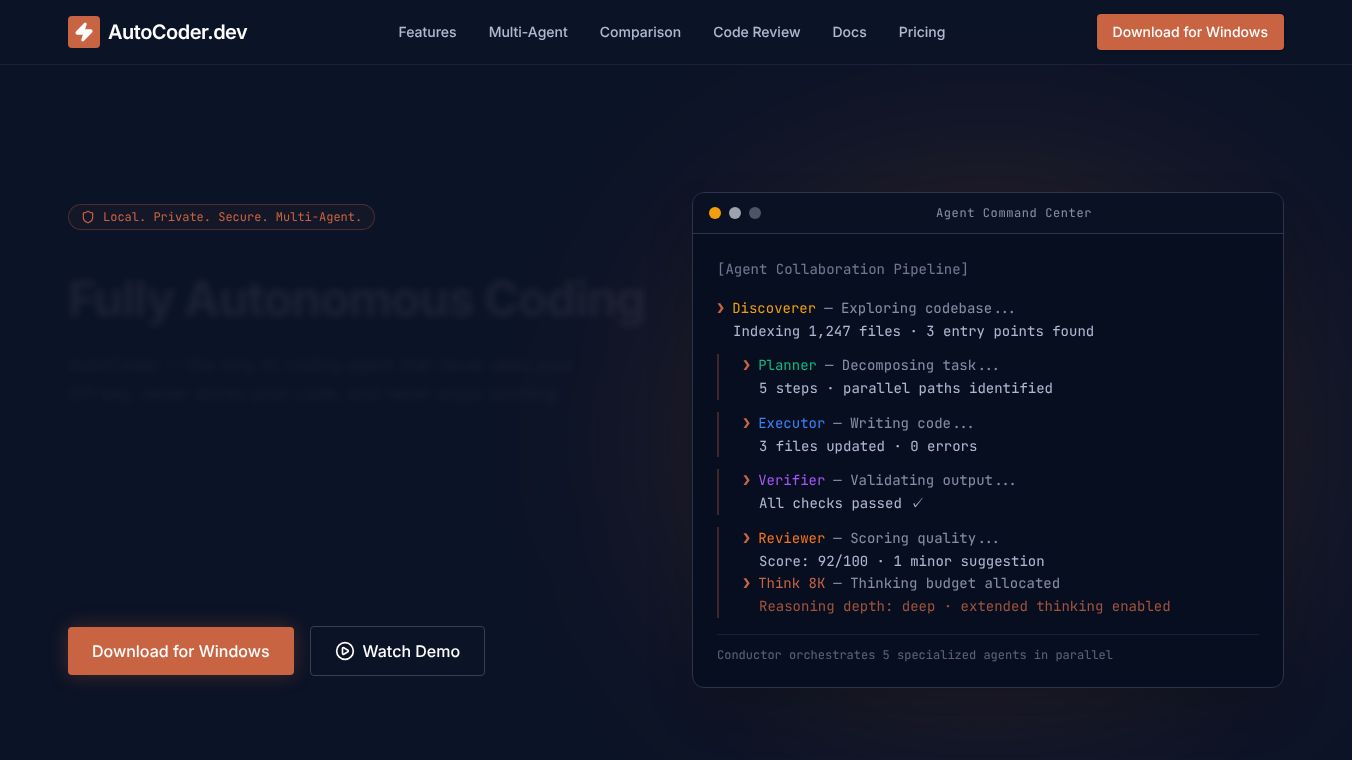Click the All checks passed line
This screenshot has height=760, width=1352.
(x=841, y=503)
